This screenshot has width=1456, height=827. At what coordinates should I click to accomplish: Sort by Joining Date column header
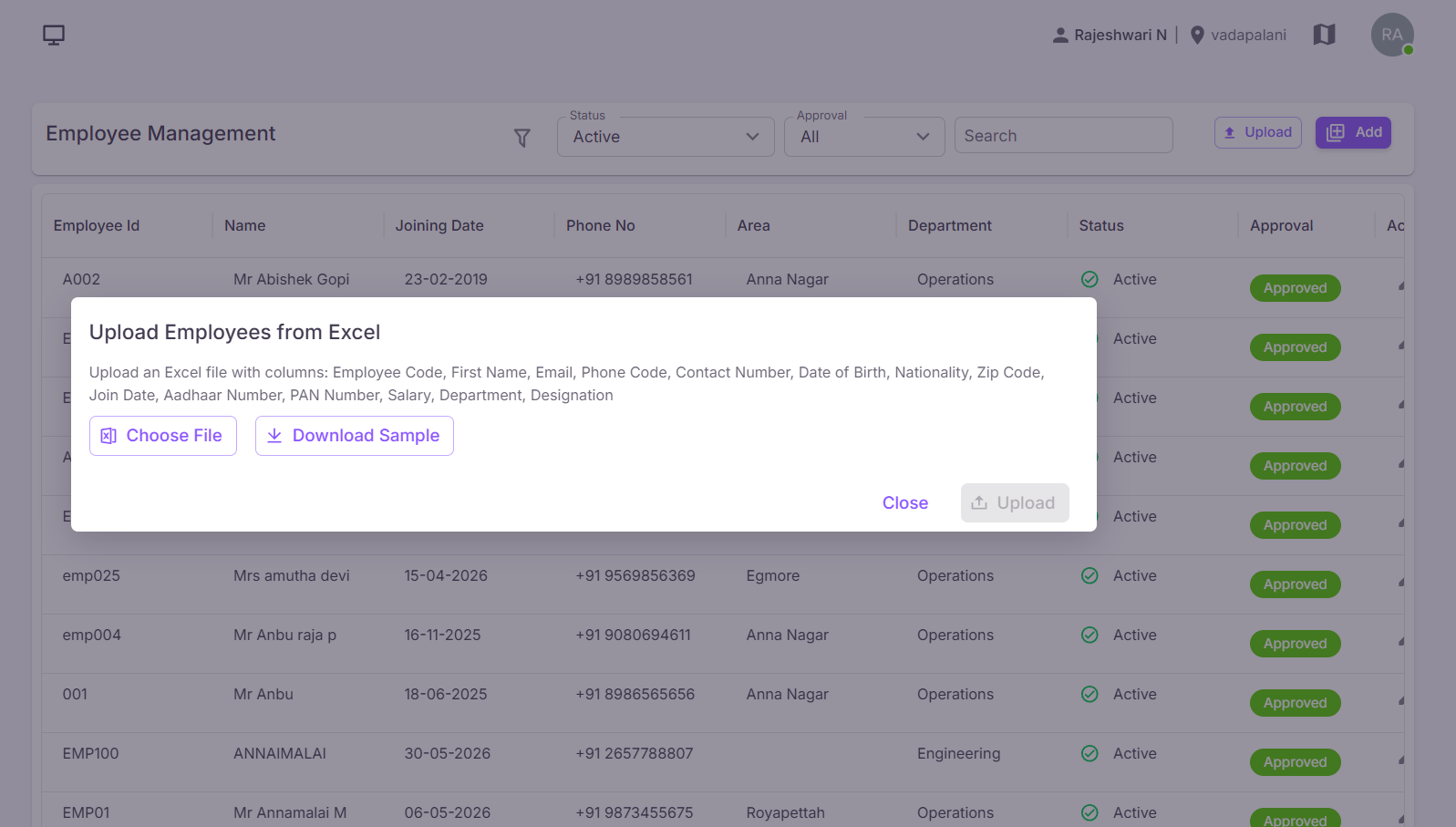point(439,225)
